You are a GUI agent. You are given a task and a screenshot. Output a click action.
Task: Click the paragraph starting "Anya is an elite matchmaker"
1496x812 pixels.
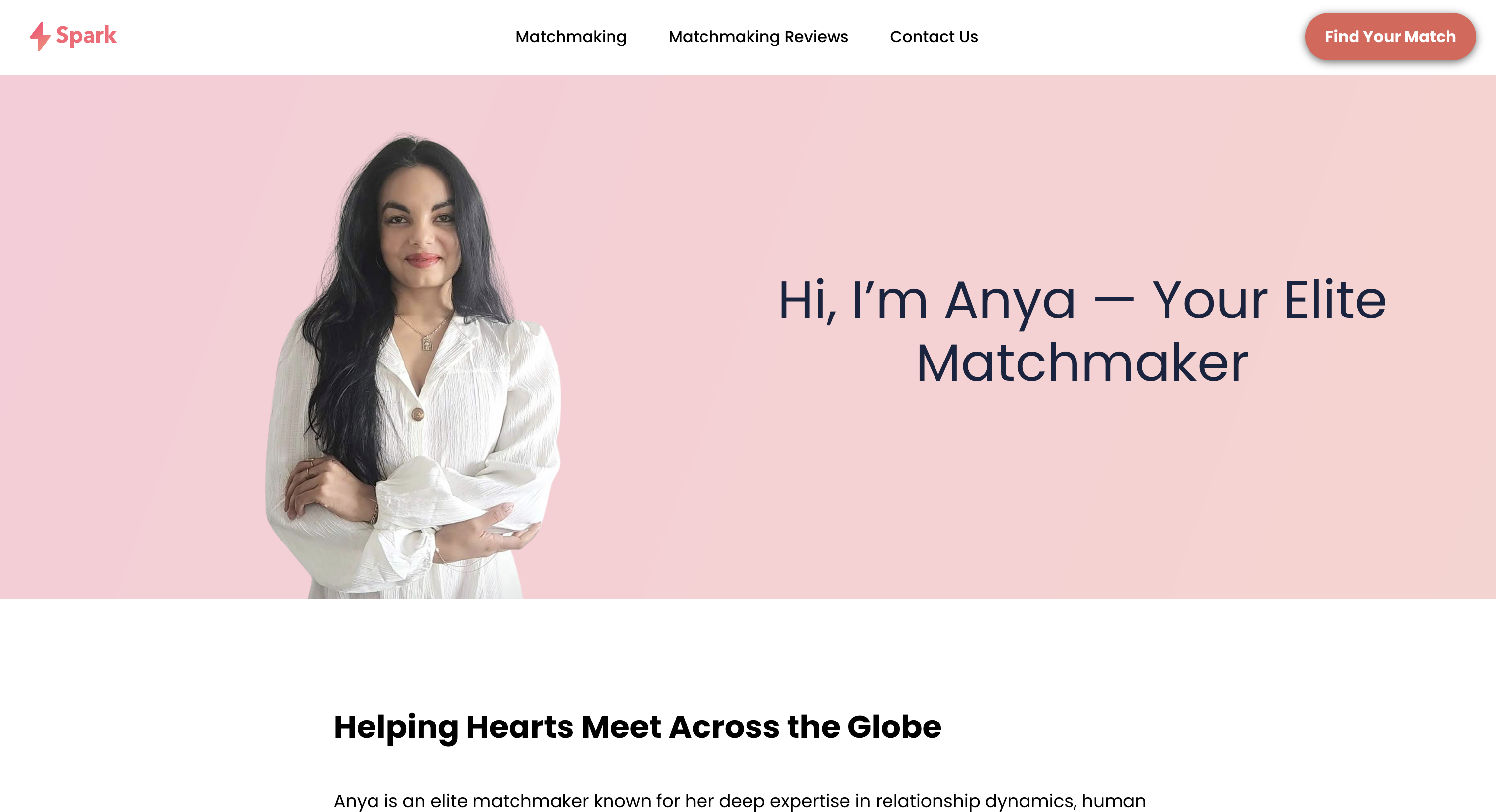click(739, 801)
